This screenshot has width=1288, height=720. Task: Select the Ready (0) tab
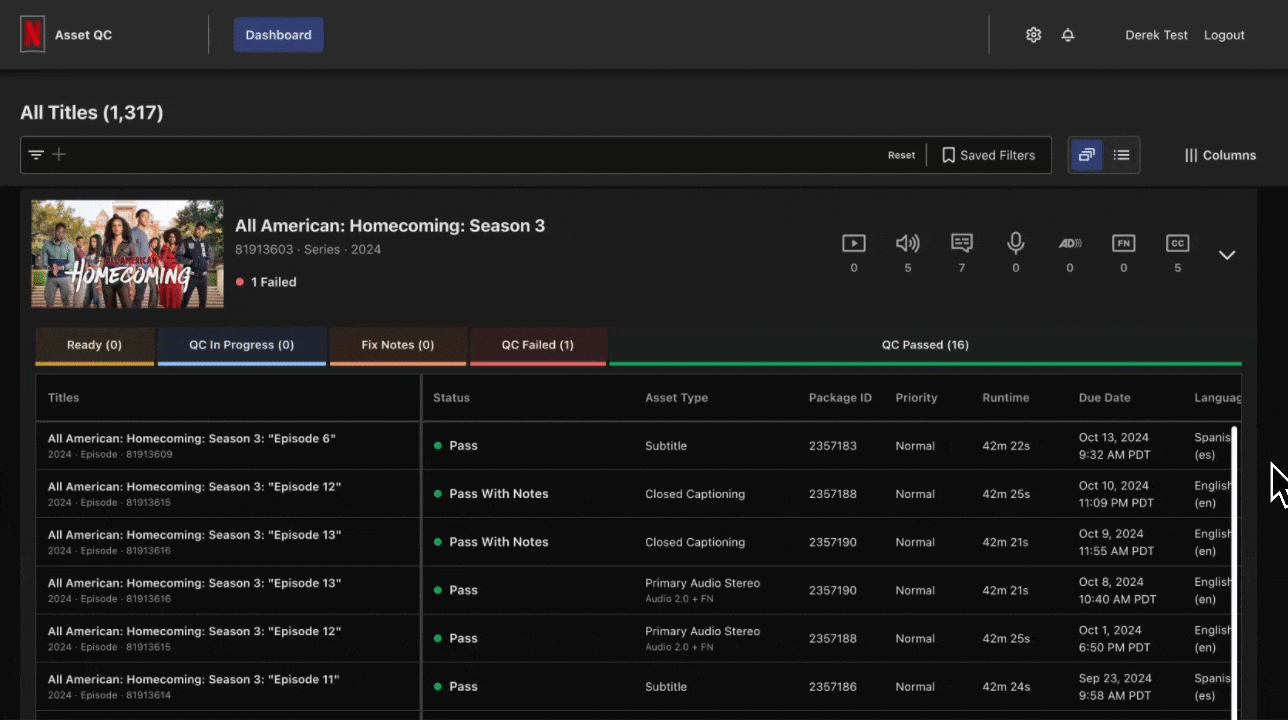coord(95,346)
